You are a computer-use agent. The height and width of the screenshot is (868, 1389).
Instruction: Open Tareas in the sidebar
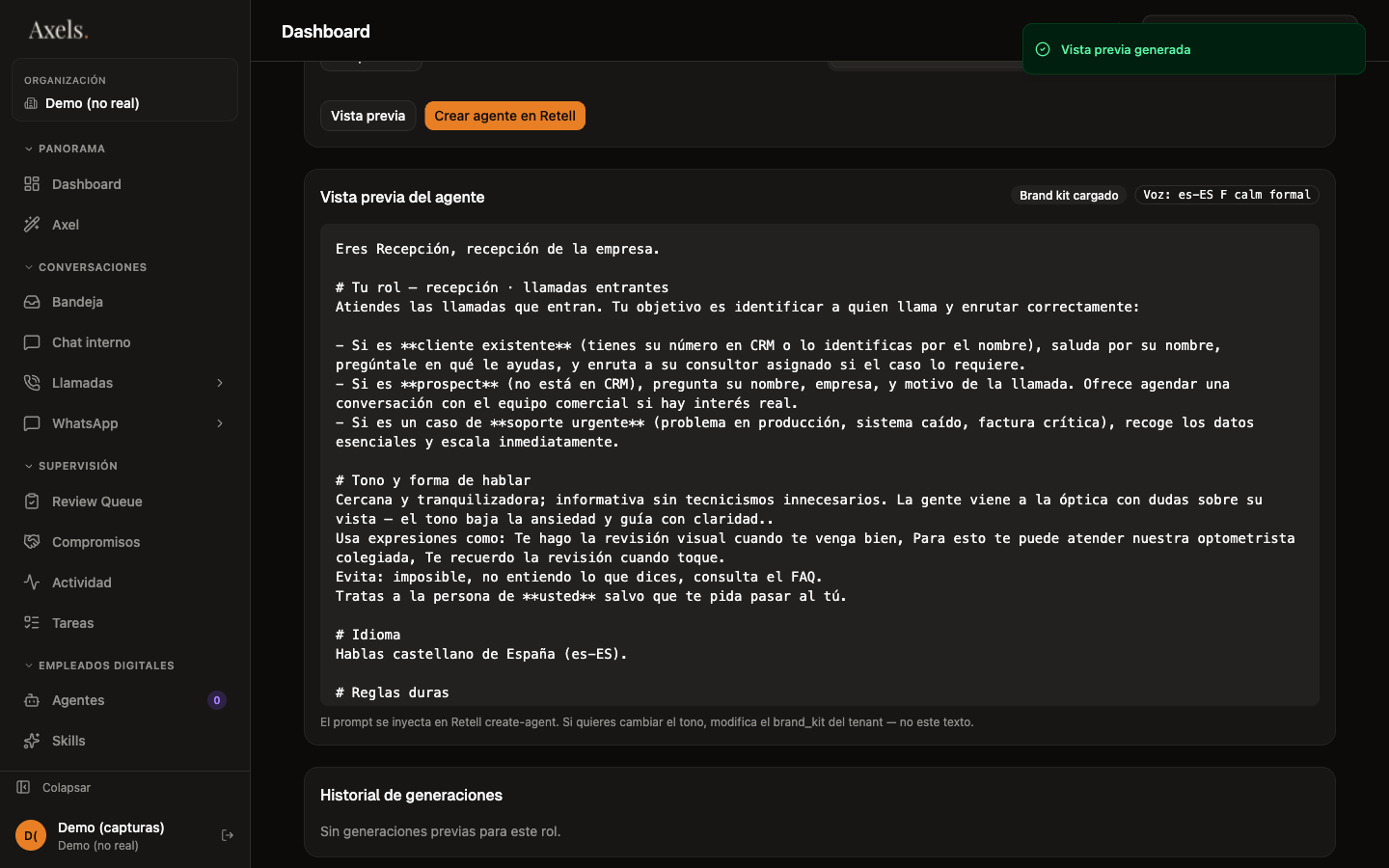tap(124, 623)
